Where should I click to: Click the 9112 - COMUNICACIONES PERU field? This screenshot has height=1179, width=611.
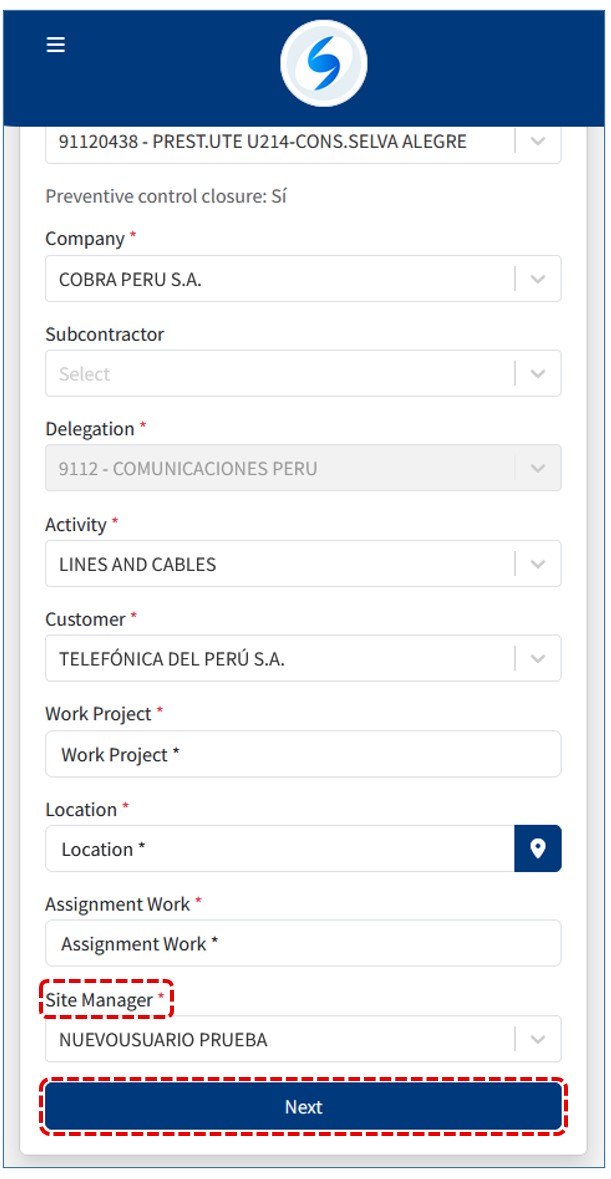(x=280, y=469)
